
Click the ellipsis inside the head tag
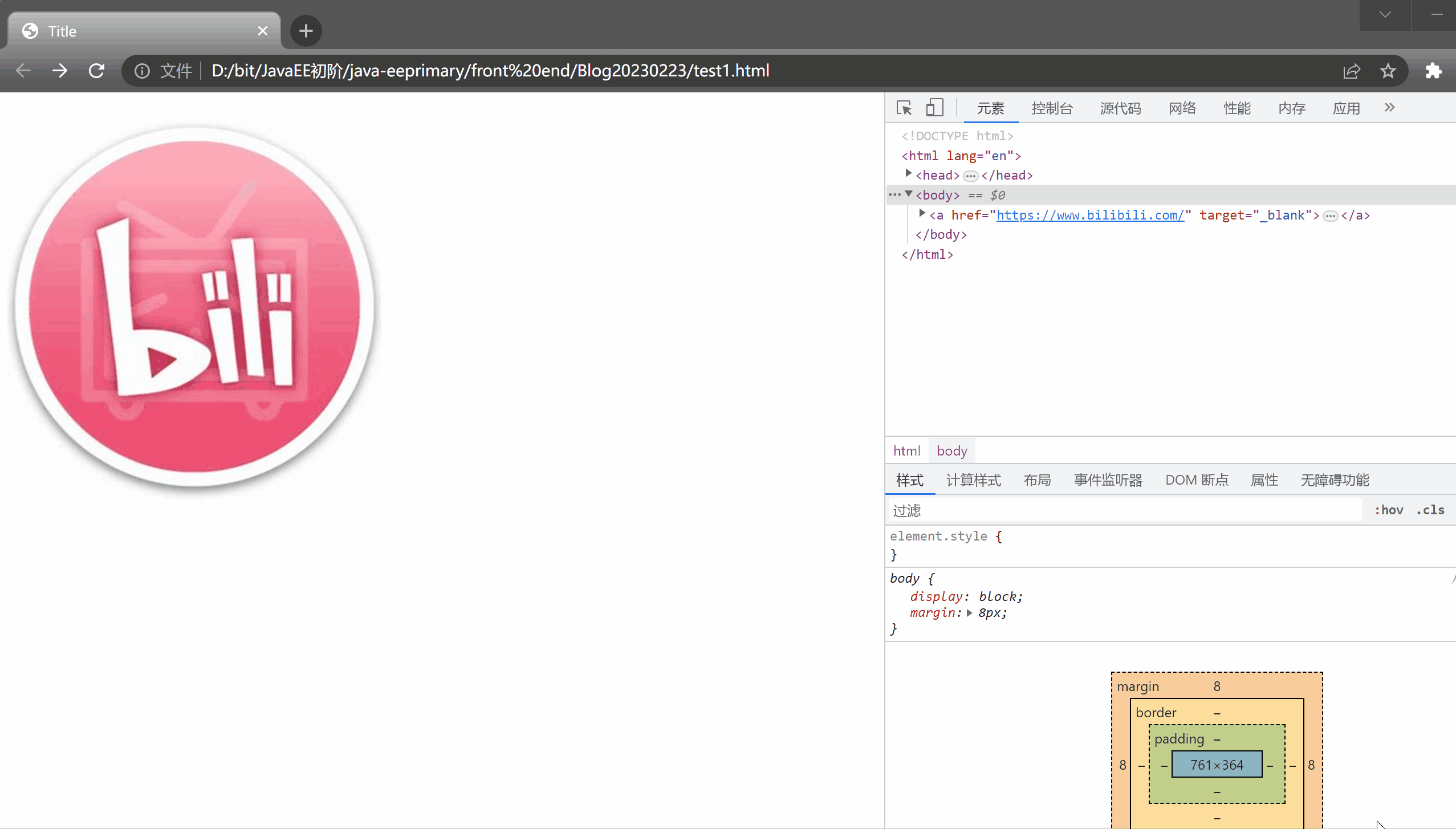(970, 176)
